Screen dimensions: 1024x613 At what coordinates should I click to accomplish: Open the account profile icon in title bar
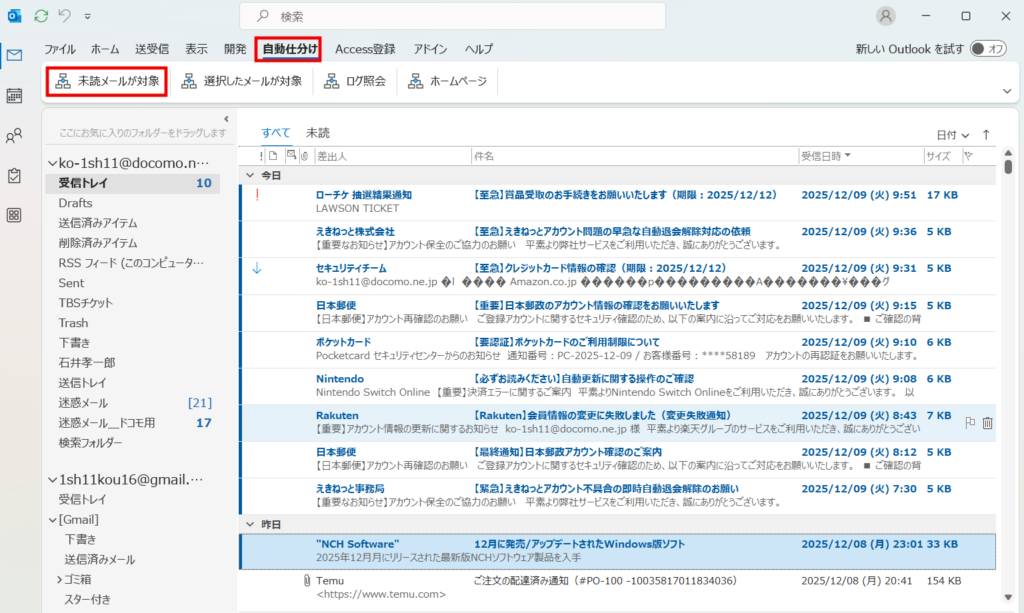tap(886, 16)
